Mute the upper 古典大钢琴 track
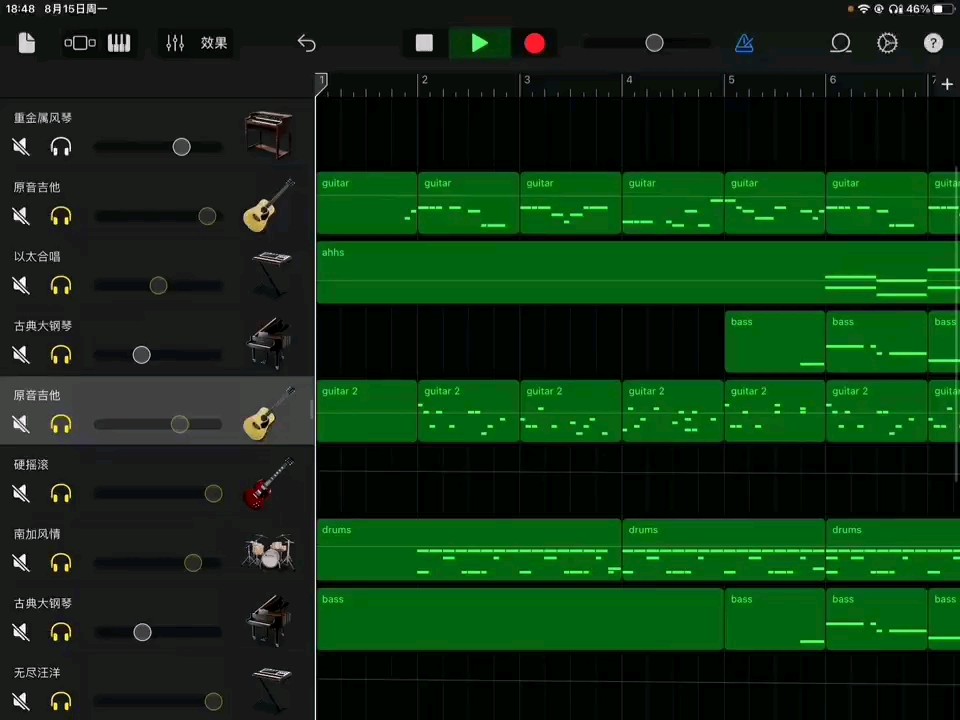Viewport: 960px width, 720px height. coord(21,354)
